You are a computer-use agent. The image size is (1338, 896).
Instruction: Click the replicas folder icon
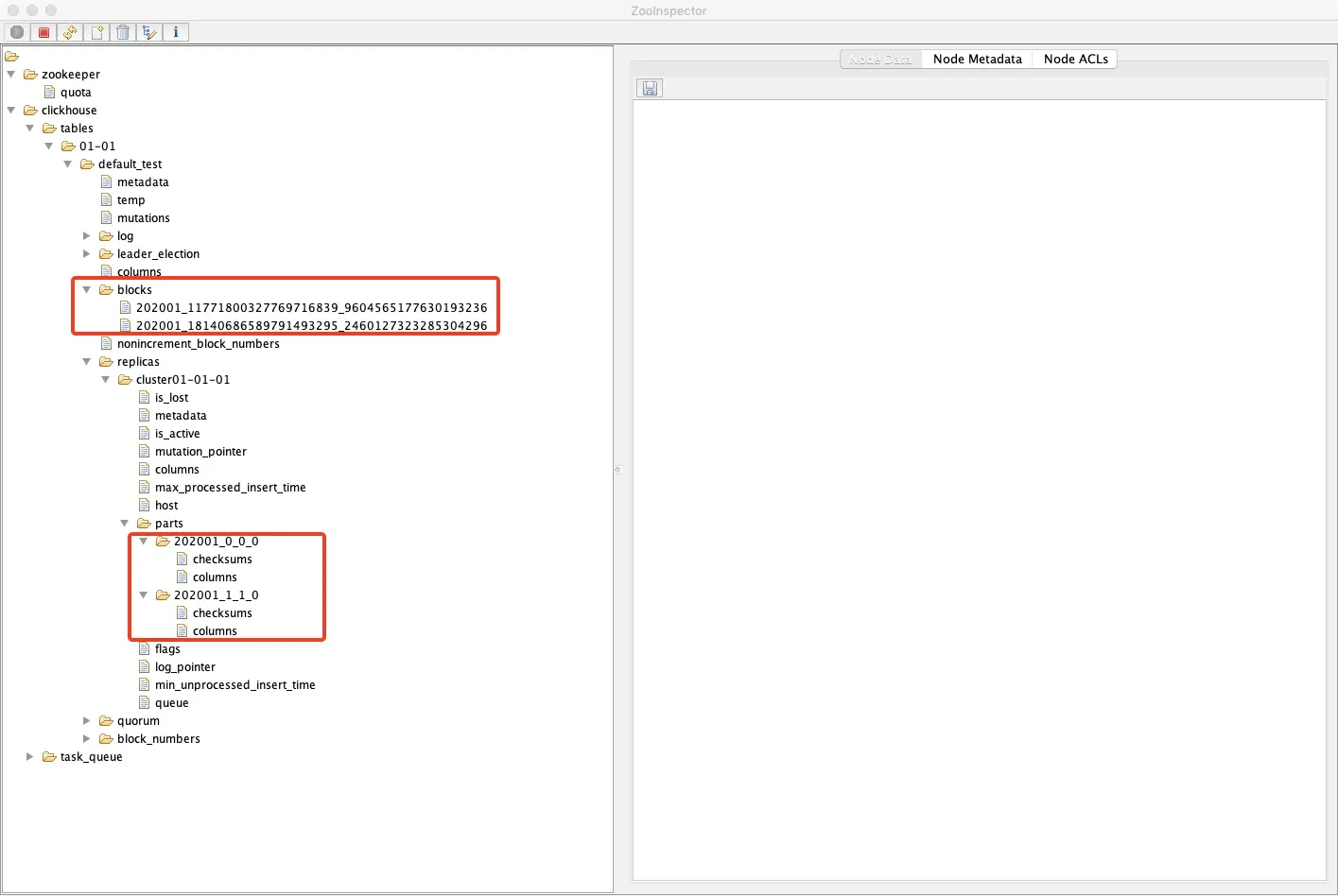point(106,362)
